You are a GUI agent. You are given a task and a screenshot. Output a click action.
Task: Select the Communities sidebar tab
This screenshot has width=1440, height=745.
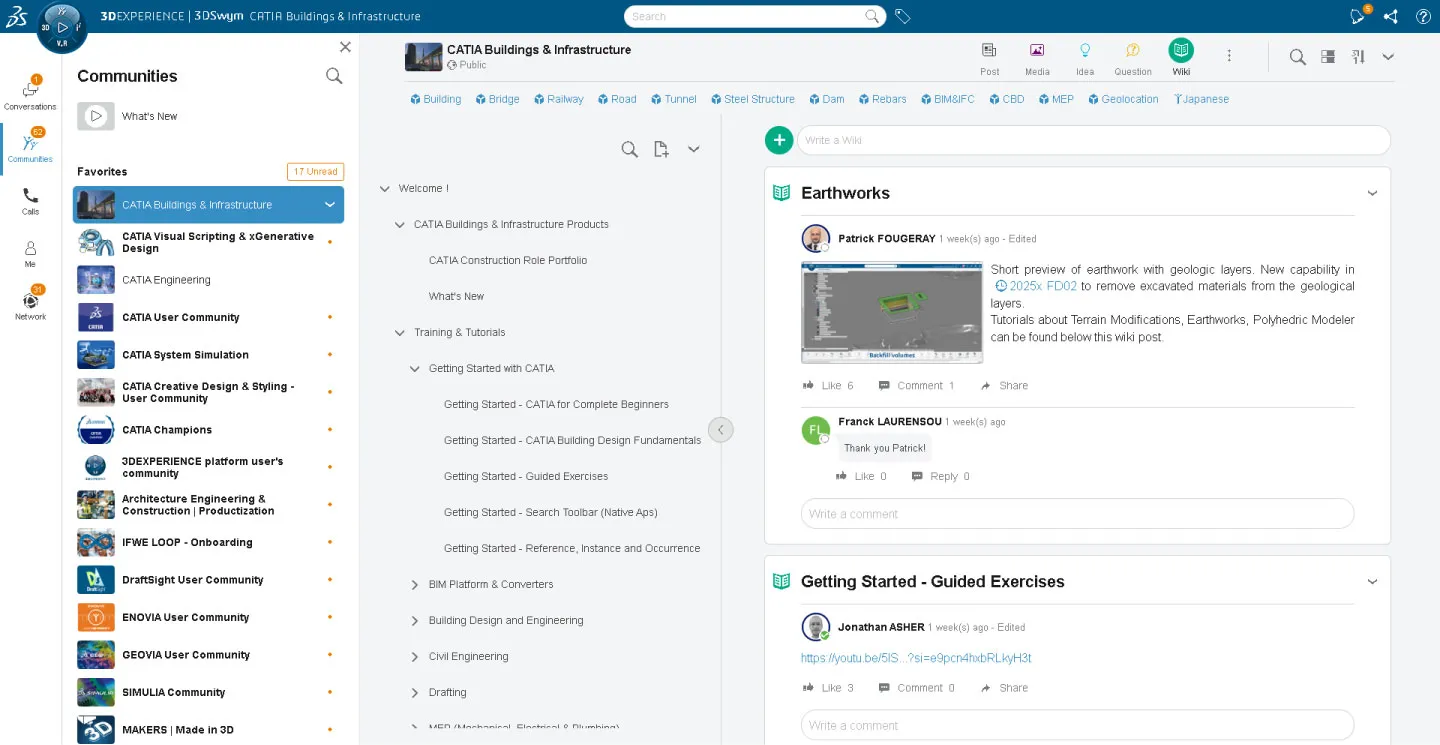(x=30, y=146)
